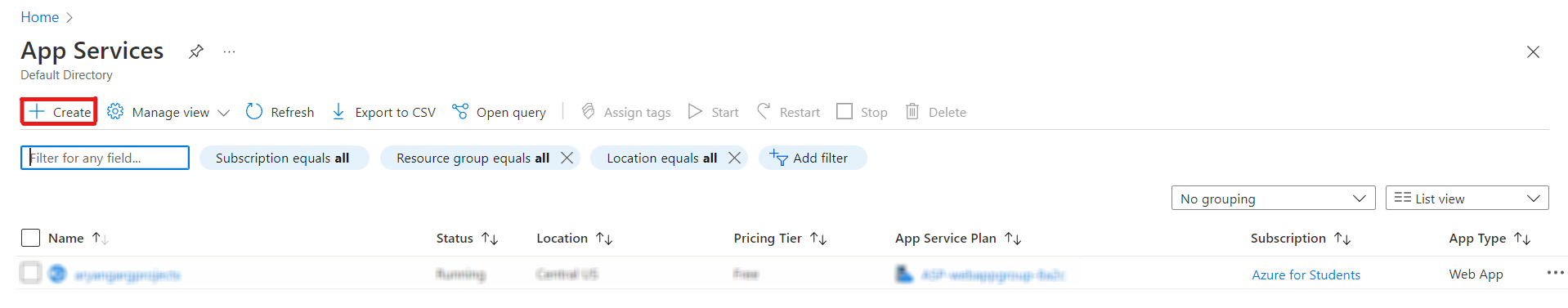1568x308 pixels.
Task: Check the app service row checkbox
Action: click(30, 273)
